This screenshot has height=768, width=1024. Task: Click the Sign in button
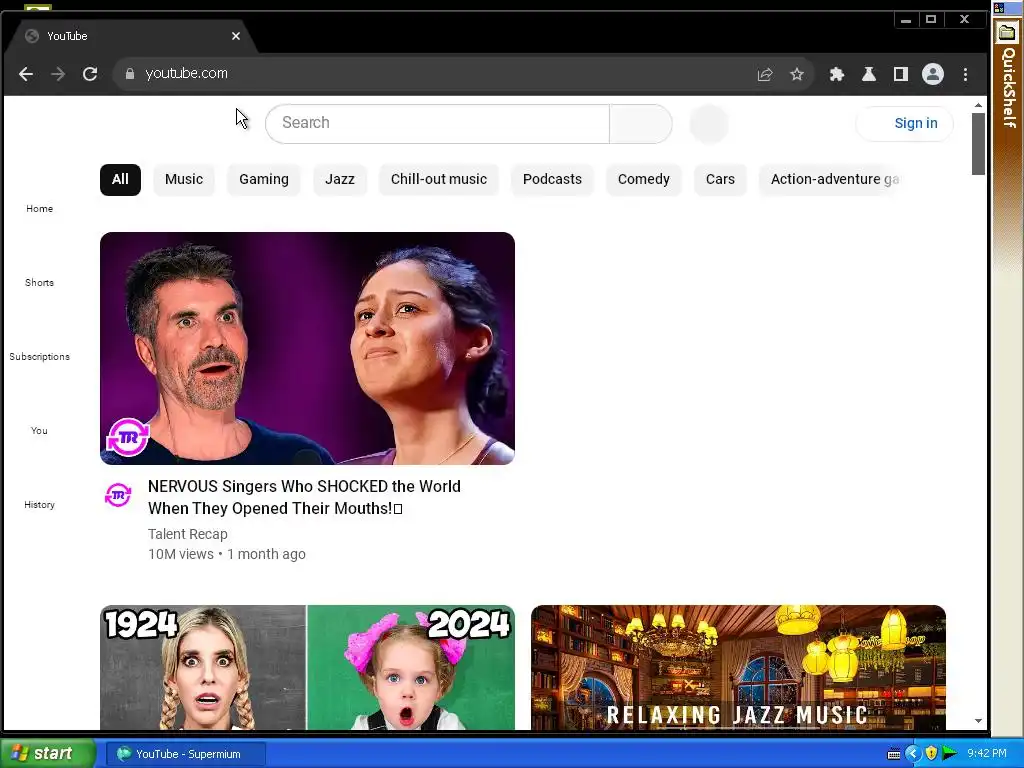[x=904, y=123]
